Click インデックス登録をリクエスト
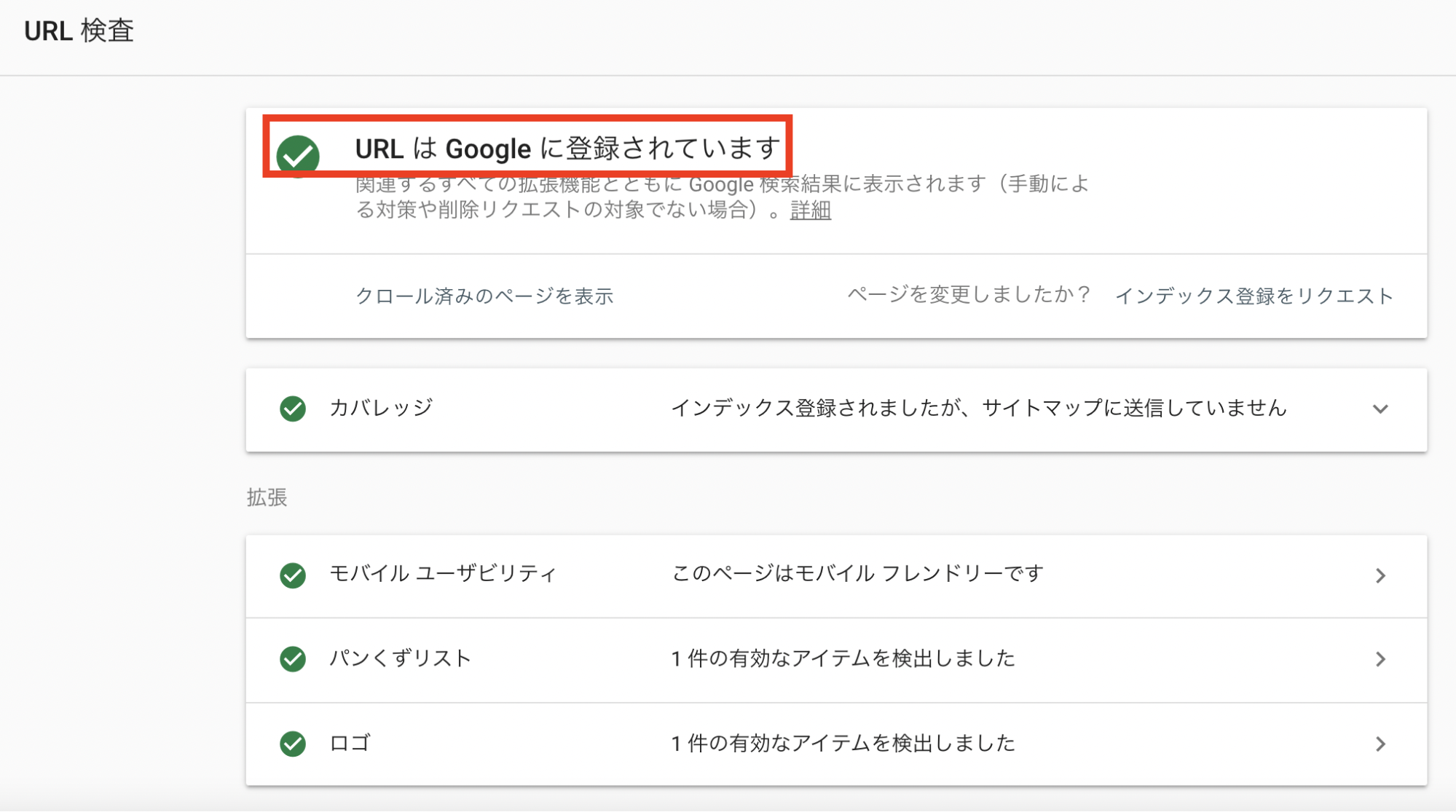 1254,296
